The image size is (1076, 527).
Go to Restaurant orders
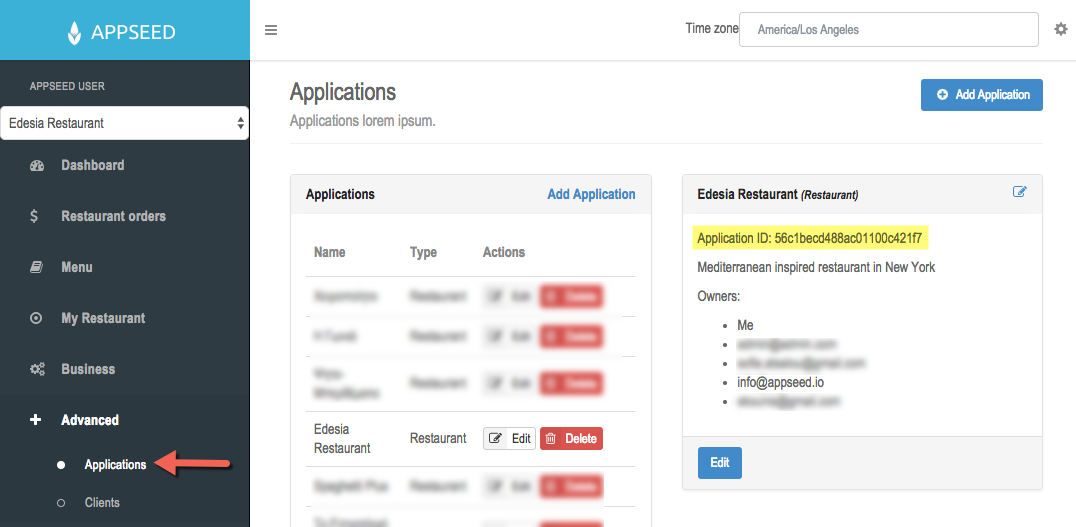[x=113, y=216]
